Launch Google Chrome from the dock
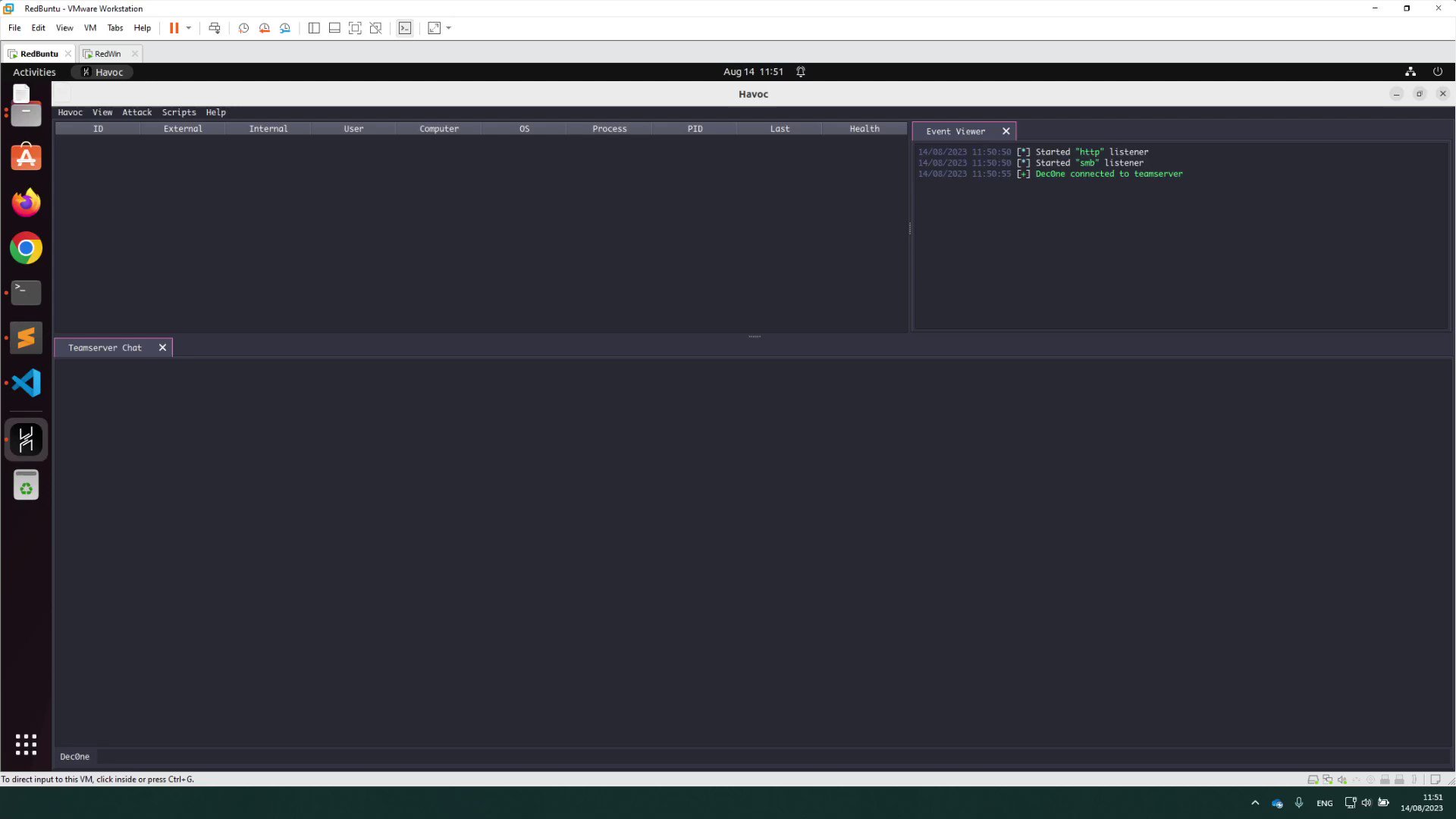Screen dimensions: 1456x819 26,248
